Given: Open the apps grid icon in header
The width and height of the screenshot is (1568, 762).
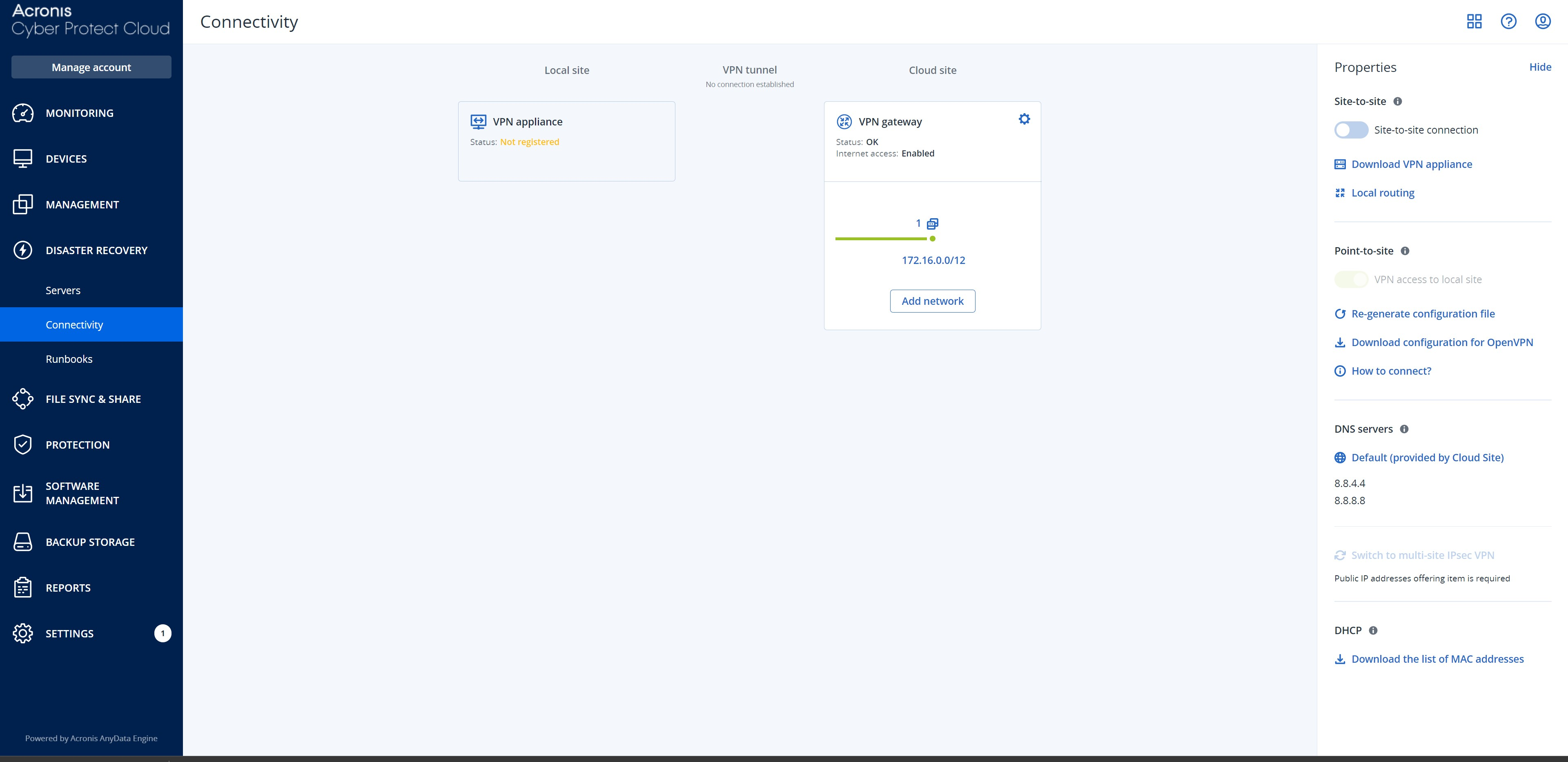Looking at the screenshot, I should pyautogui.click(x=1474, y=21).
